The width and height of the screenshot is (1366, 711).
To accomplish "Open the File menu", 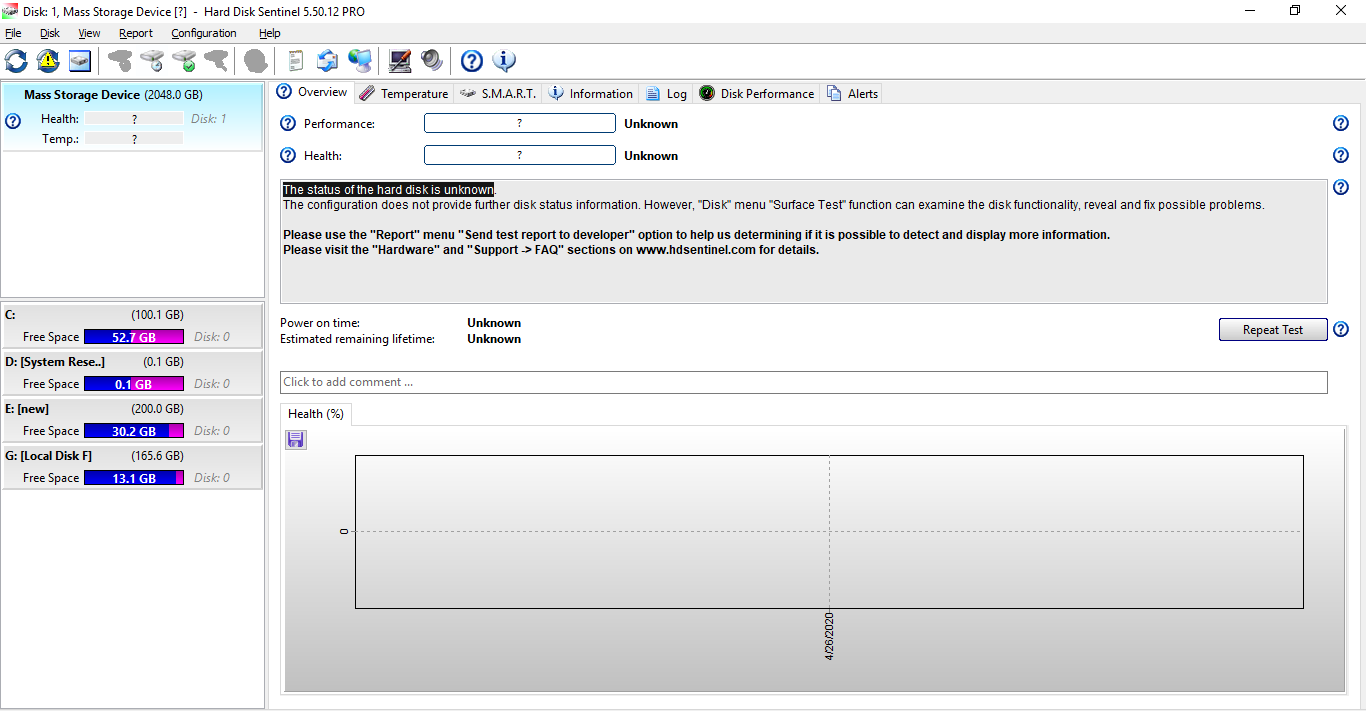I will (x=13, y=33).
